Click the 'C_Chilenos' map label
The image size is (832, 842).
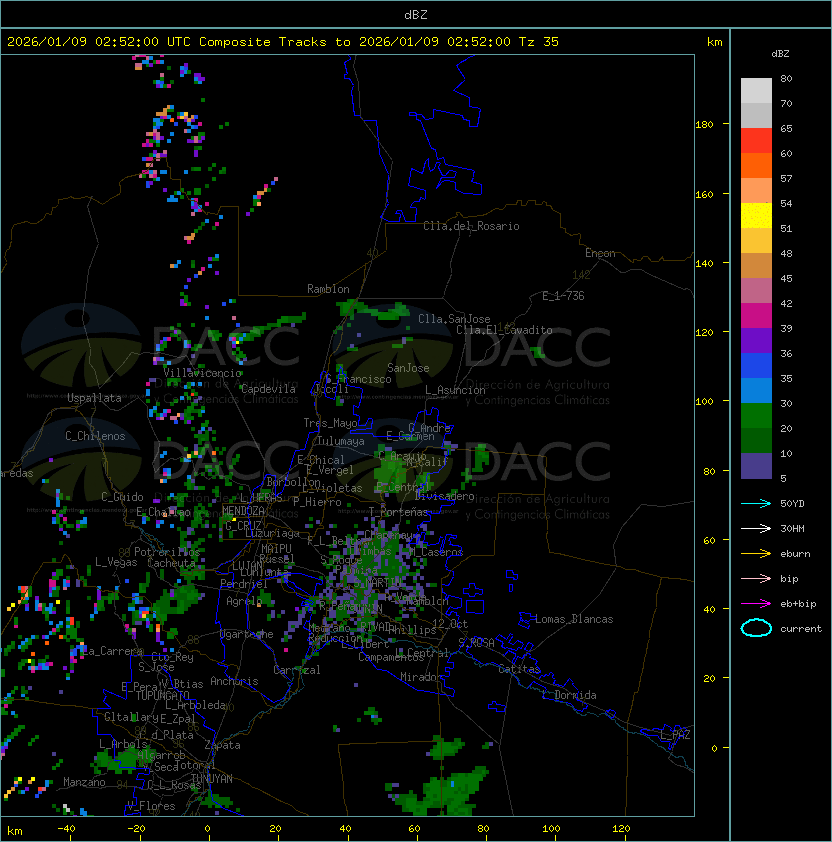(95, 436)
